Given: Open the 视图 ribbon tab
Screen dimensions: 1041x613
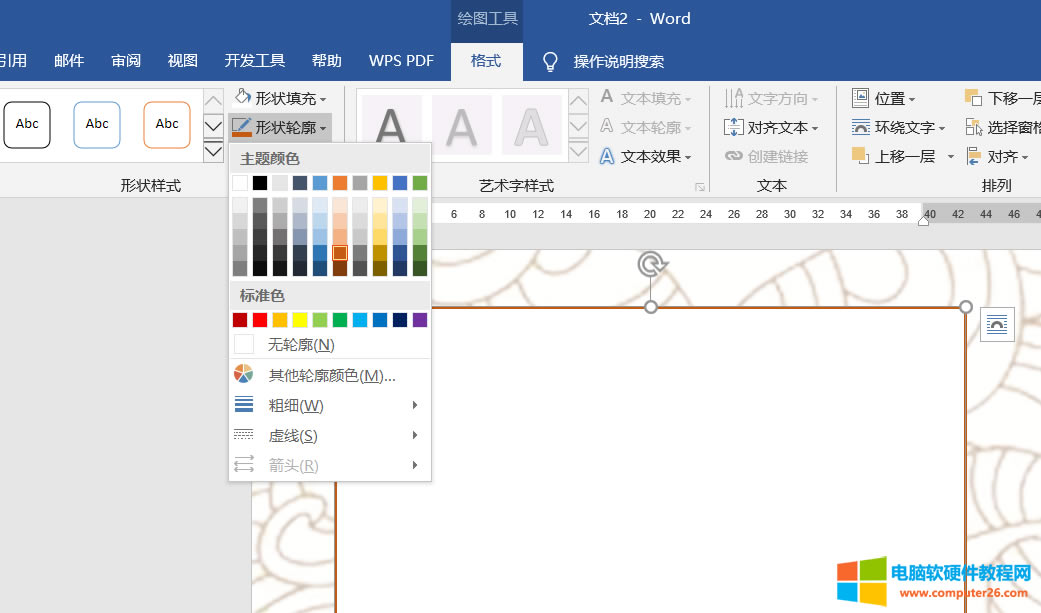Looking at the screenshot, I should coord(183,61).
